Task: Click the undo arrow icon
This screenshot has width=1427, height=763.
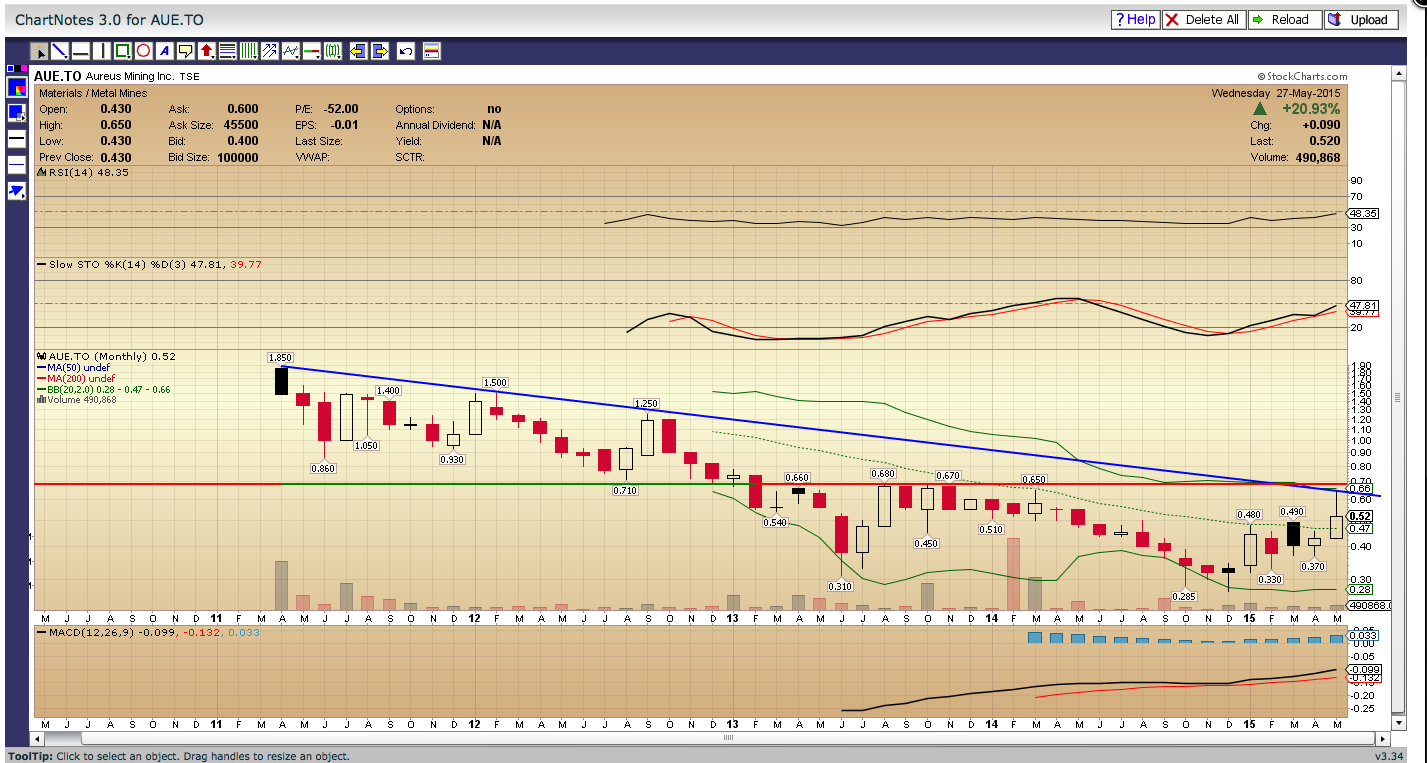Action: (x=406, y=51)
